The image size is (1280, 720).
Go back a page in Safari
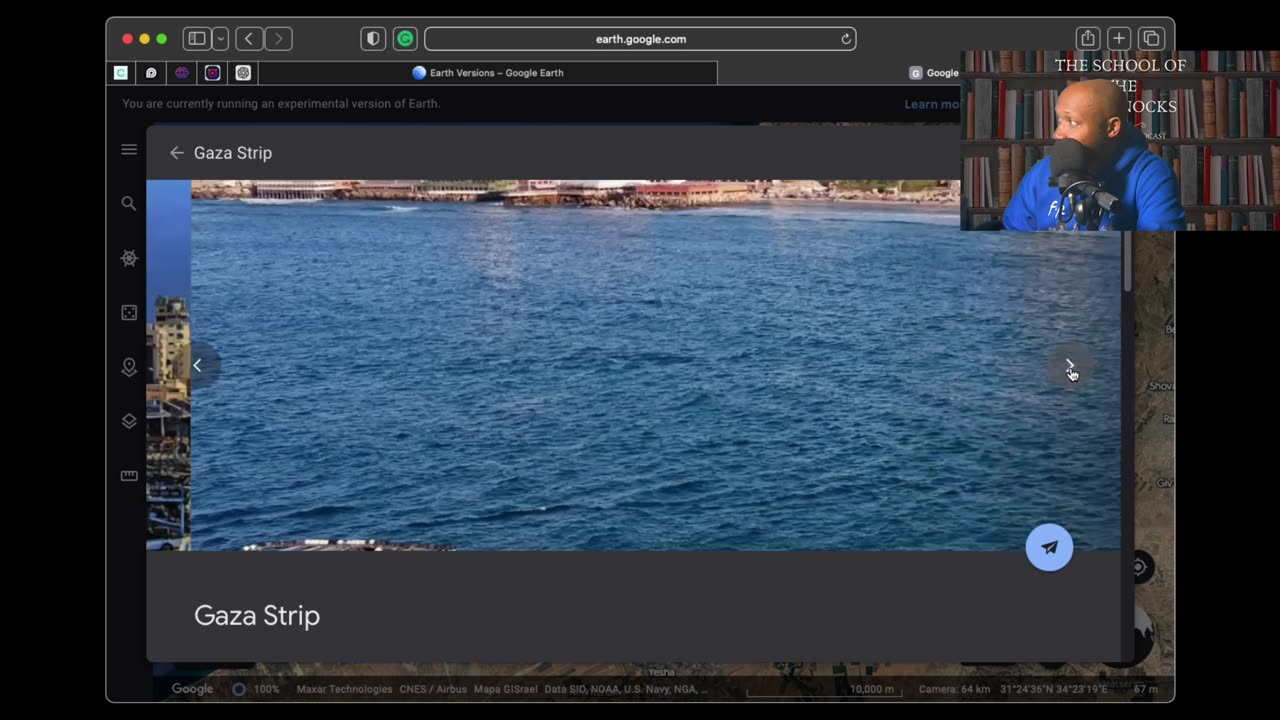click(249, 39)
